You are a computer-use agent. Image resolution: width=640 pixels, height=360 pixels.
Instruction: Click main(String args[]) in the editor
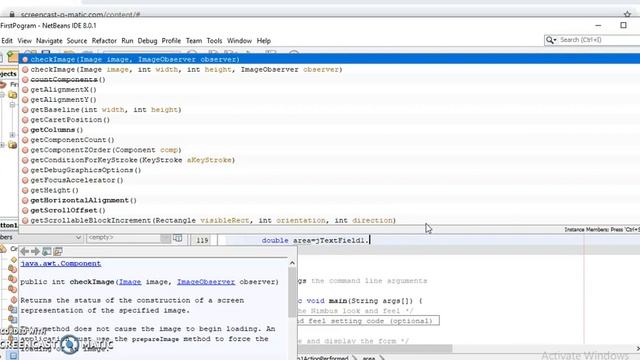373,301
